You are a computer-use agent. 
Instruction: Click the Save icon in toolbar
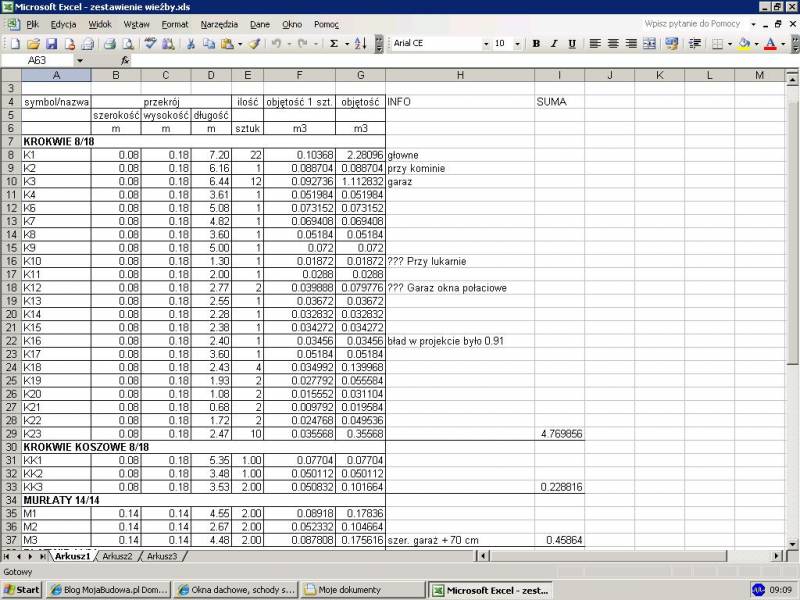tap(51, 44)
